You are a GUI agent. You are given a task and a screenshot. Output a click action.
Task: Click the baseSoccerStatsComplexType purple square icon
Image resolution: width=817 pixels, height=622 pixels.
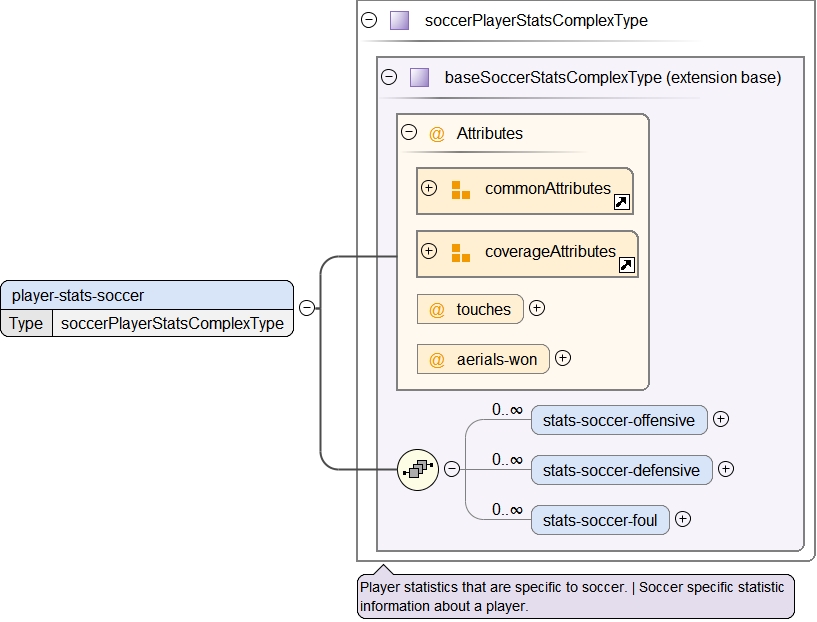click(x=419, y=77)
